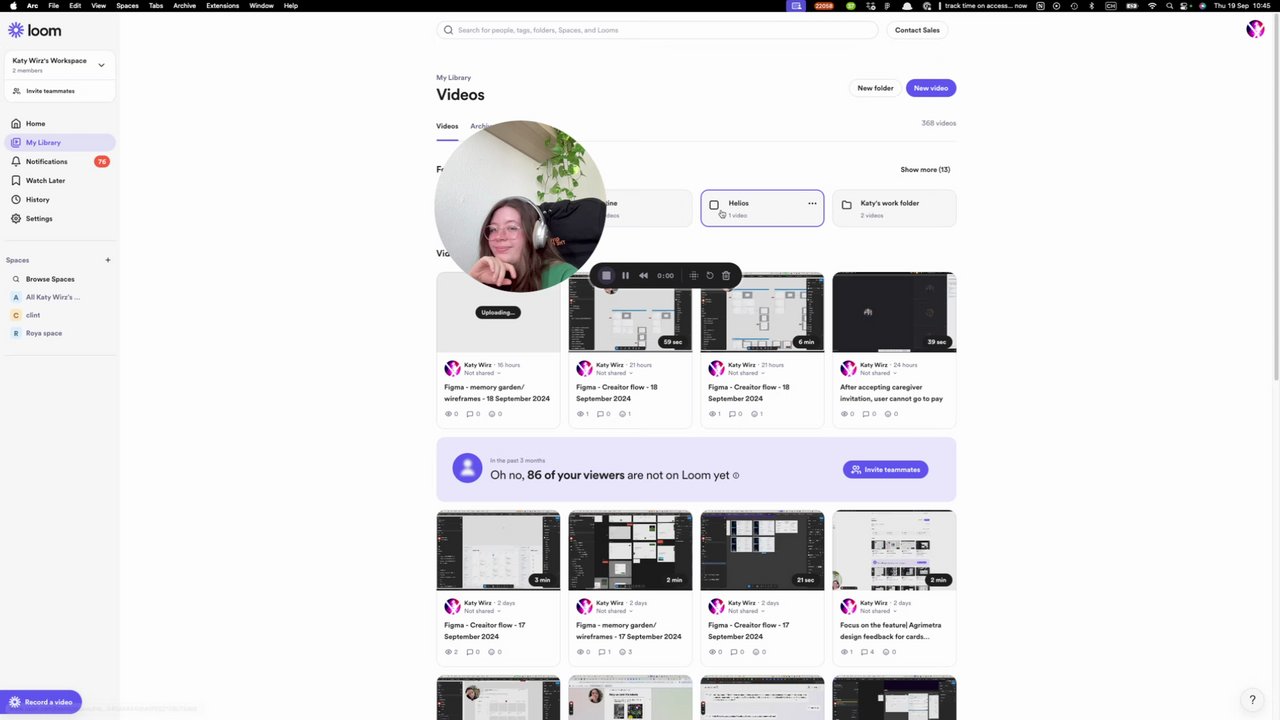Go to Home in sidebar
The width and height of the screenshot is (1280, 720).
point(60,123)
